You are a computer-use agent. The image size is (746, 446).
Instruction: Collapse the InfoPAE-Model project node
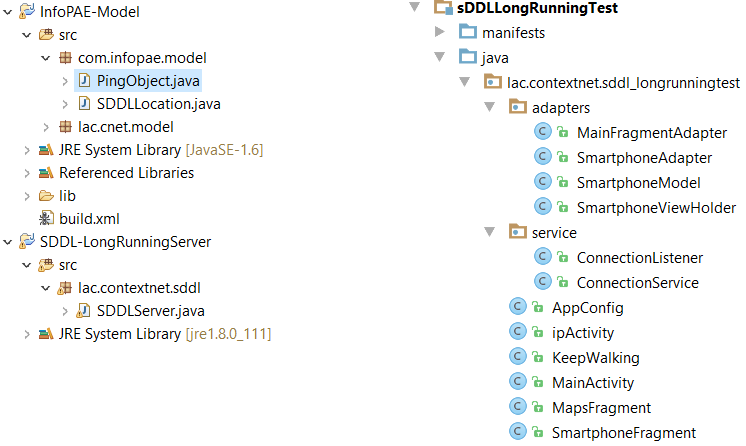[x=7, y=12]
